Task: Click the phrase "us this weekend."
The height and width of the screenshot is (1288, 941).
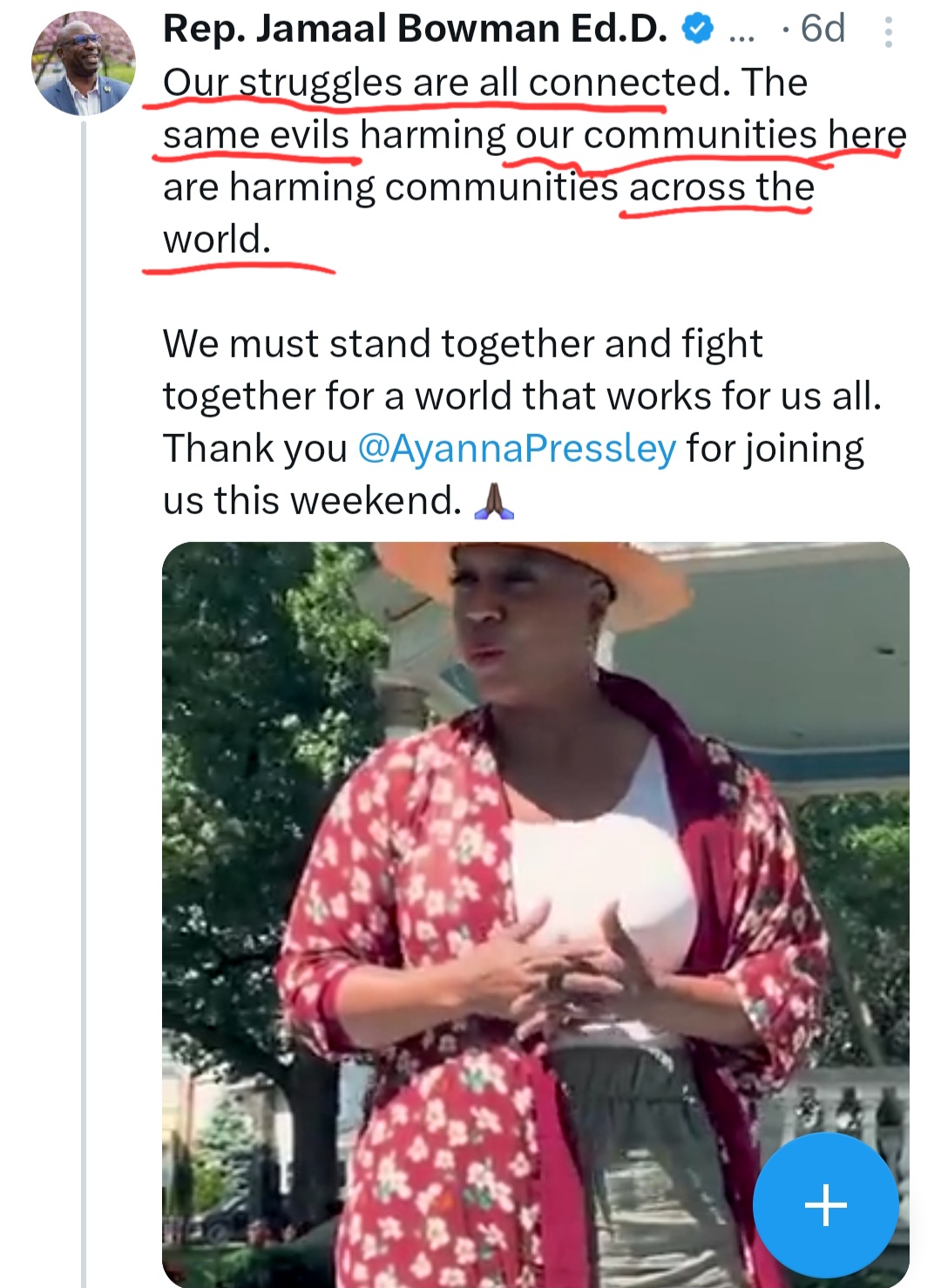Action: (x=312, y=501)
